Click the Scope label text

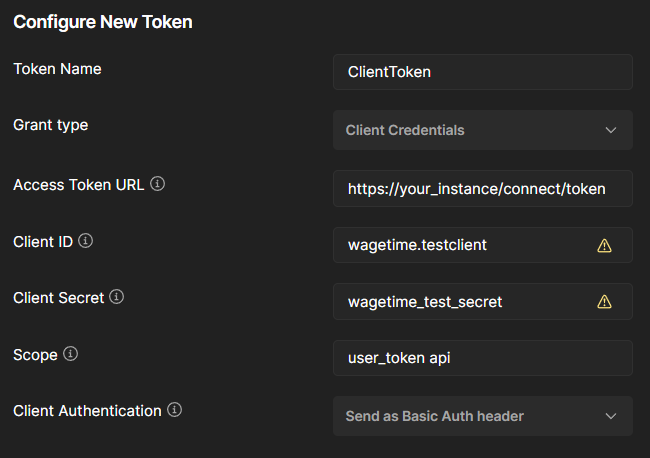coord(35,355)
